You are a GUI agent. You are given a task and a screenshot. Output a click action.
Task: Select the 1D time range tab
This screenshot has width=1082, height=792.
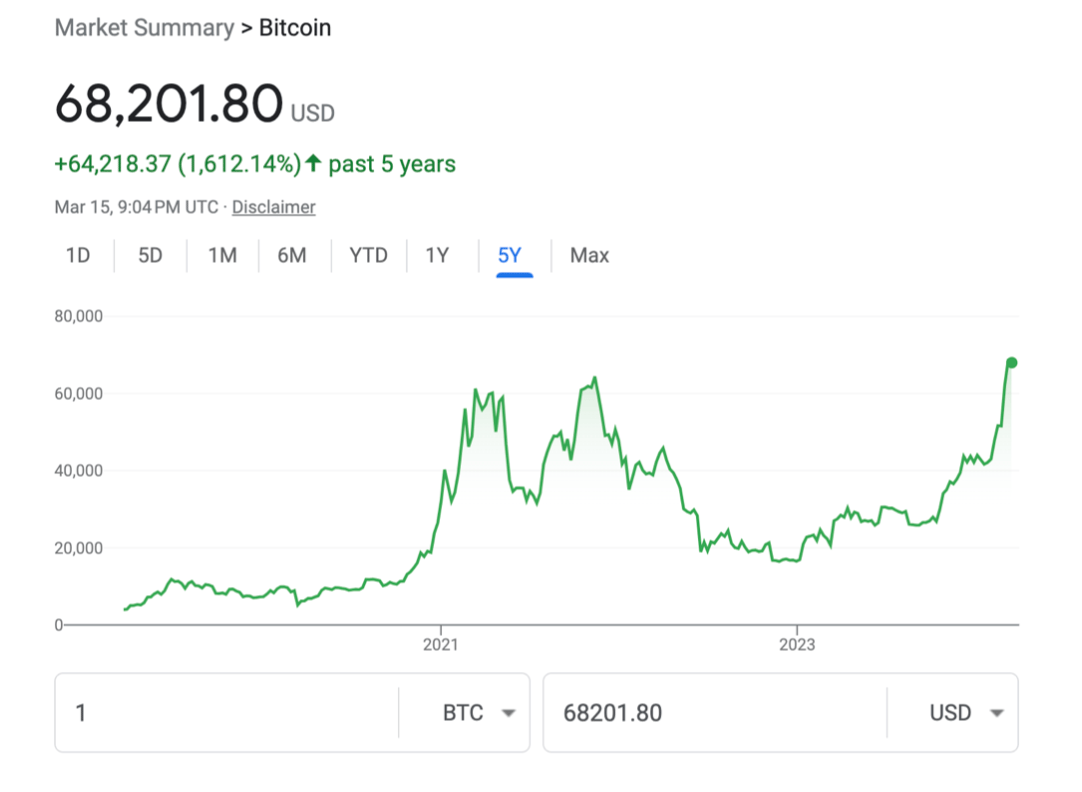coord(78,256)
